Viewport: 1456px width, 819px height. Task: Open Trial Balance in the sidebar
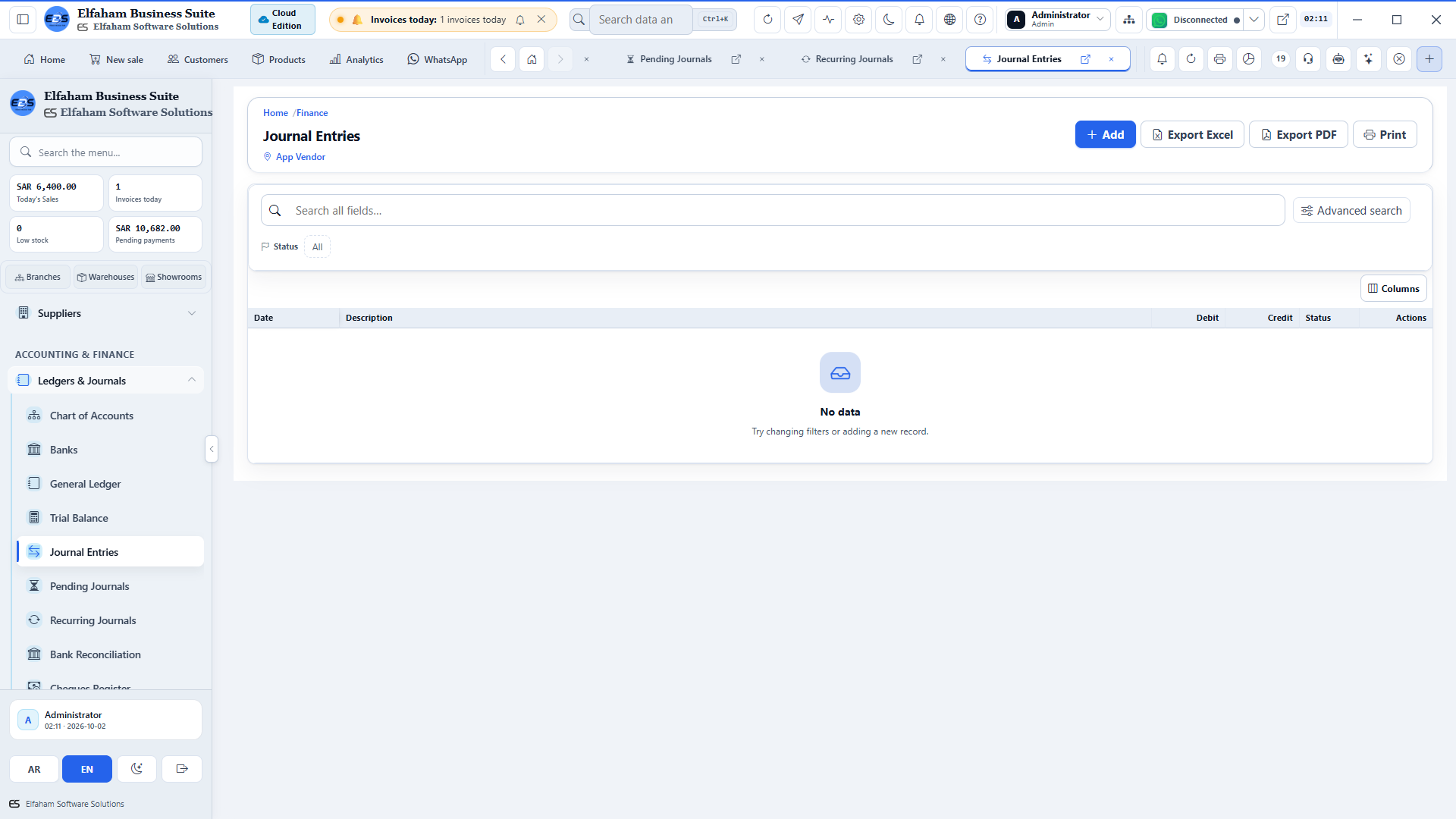pos(110,518)
